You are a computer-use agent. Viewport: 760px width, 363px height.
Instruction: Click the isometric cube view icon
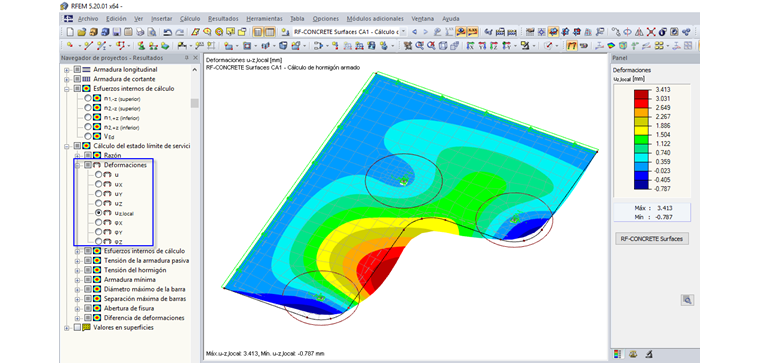pos(443,46)
